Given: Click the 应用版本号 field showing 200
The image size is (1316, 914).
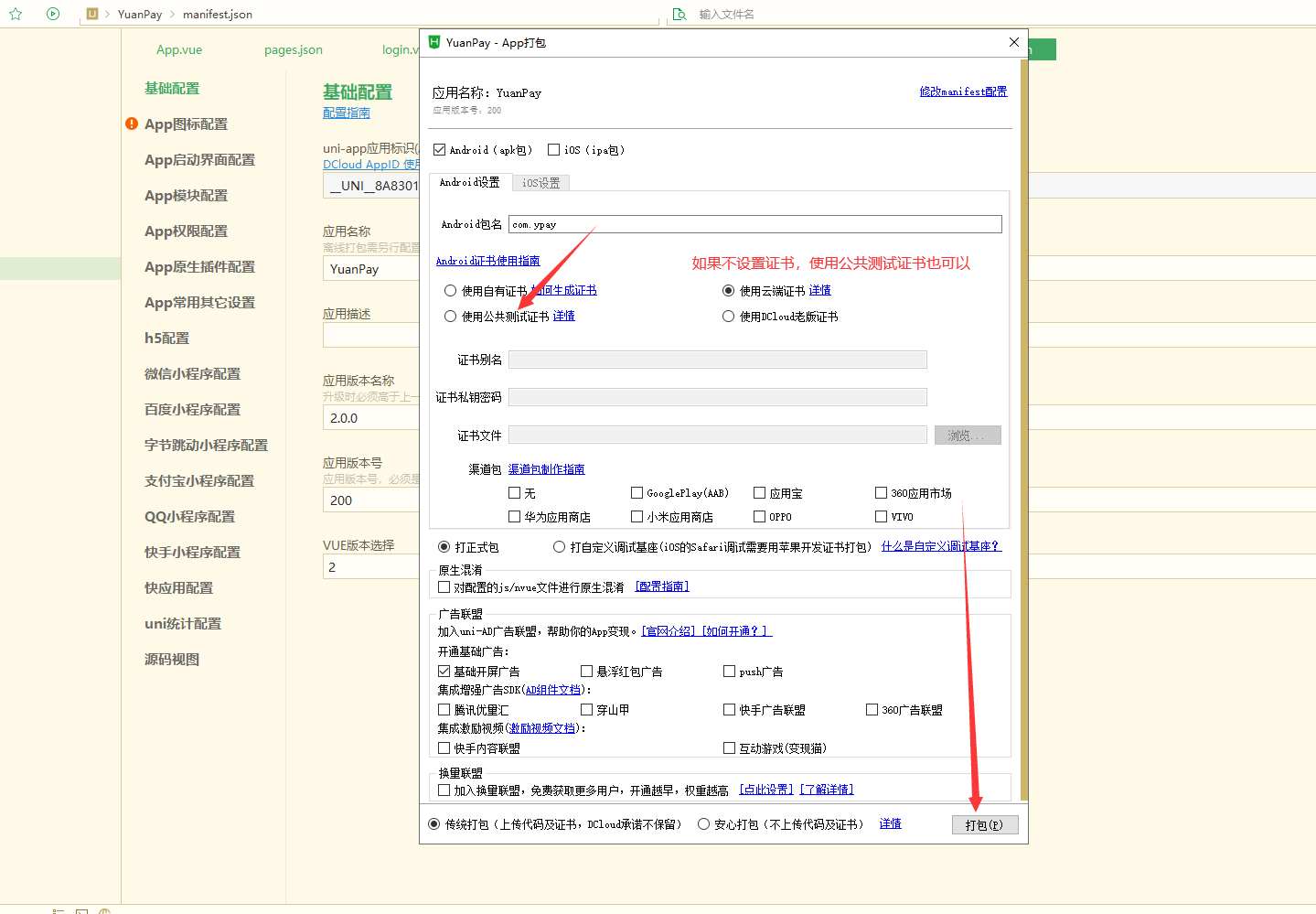Looking at the screenshot, I should point(370,500).
